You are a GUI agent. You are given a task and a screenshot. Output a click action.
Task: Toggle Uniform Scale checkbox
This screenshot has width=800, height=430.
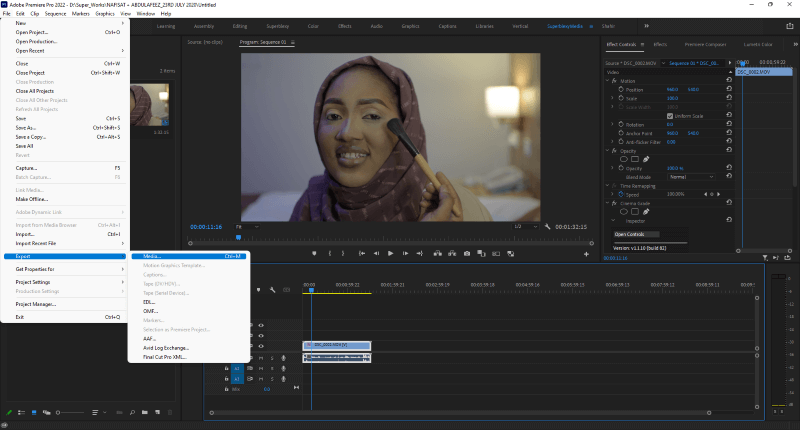click(670, 116)
